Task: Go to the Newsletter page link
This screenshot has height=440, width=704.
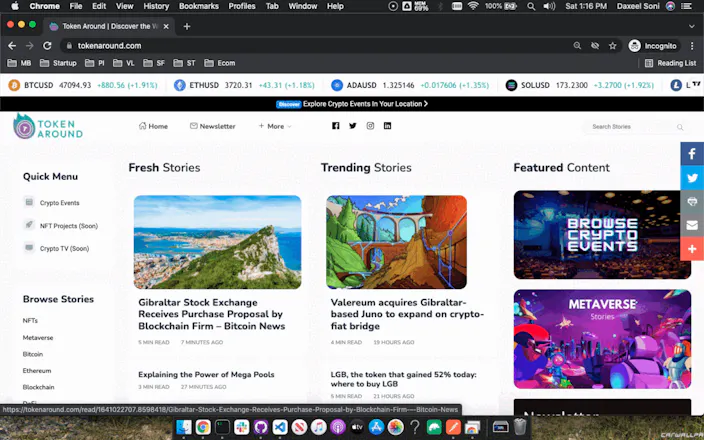Action: pos(212,126)
